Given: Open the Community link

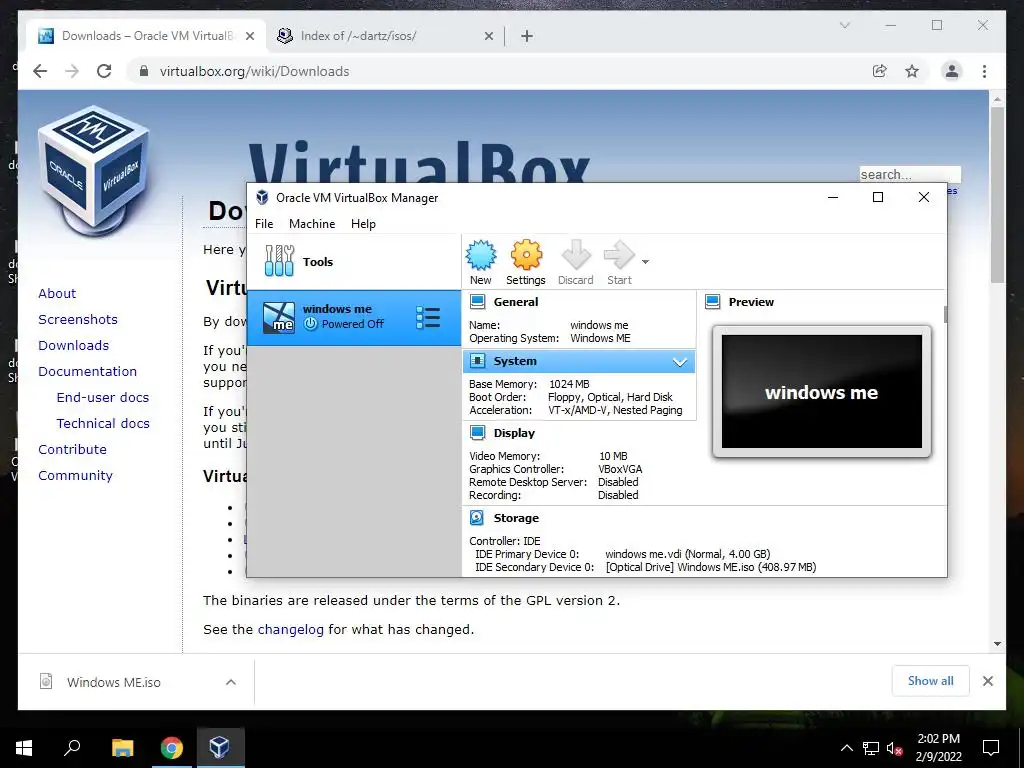Looking at the screenshot, I should 75,475.
